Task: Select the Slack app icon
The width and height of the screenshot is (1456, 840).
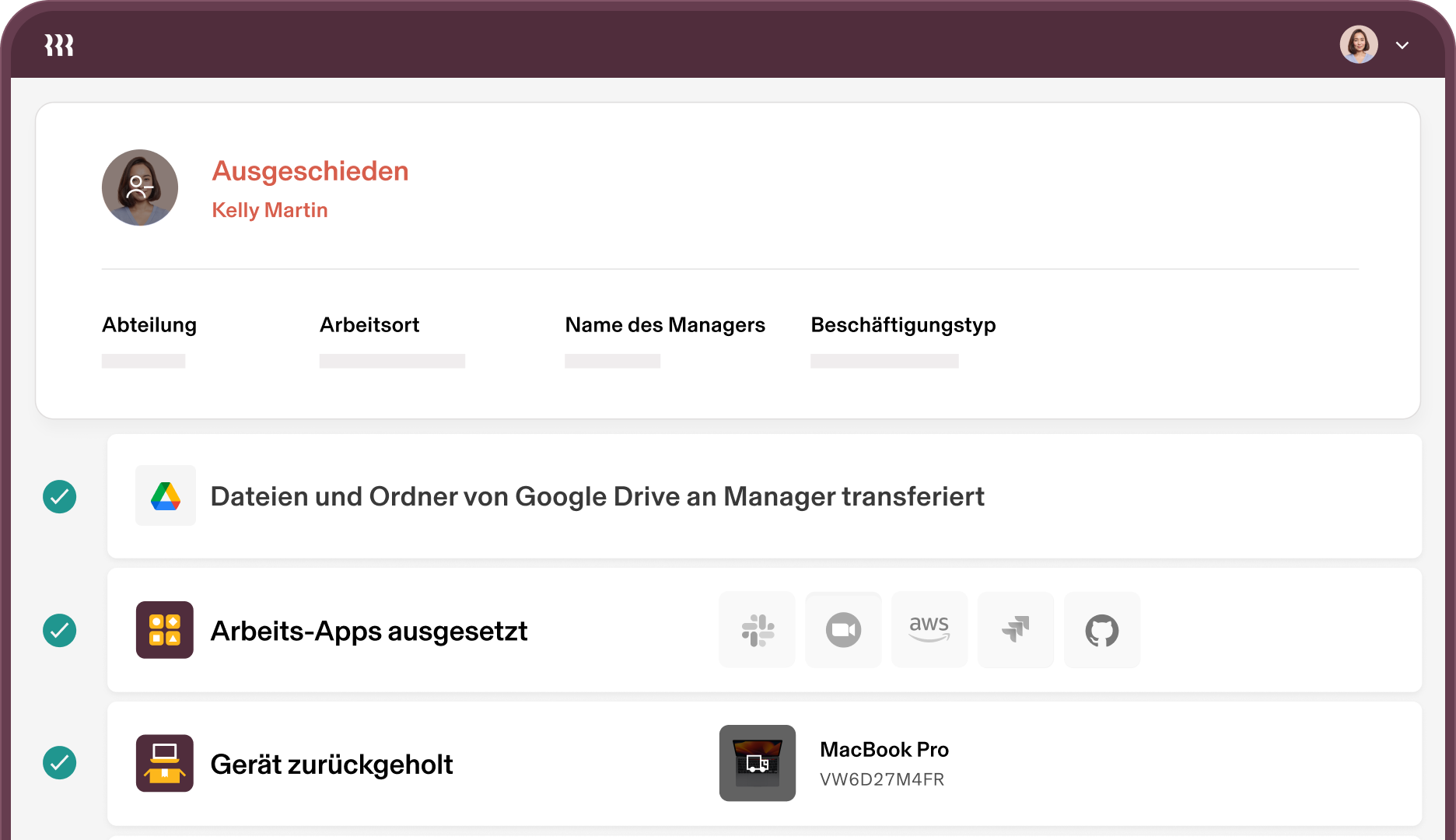Action: tap(757, 630)
